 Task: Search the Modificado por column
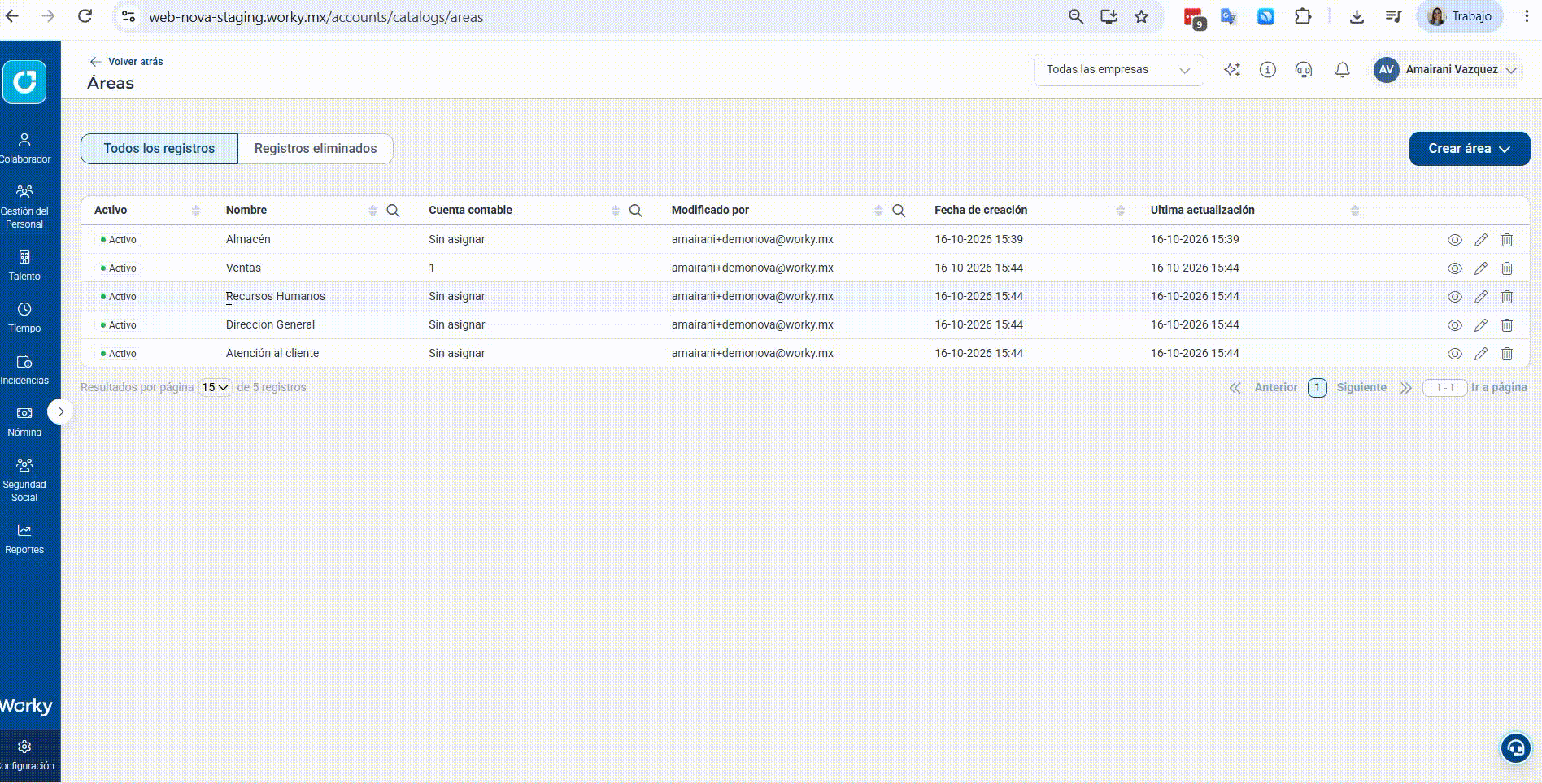click(899, 211)
